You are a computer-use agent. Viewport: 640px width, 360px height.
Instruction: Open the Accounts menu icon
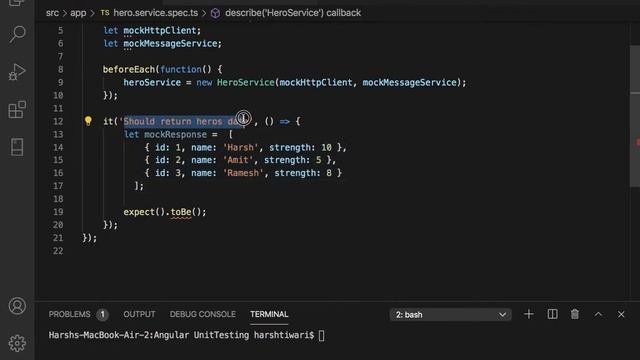(x=17, y=306)
